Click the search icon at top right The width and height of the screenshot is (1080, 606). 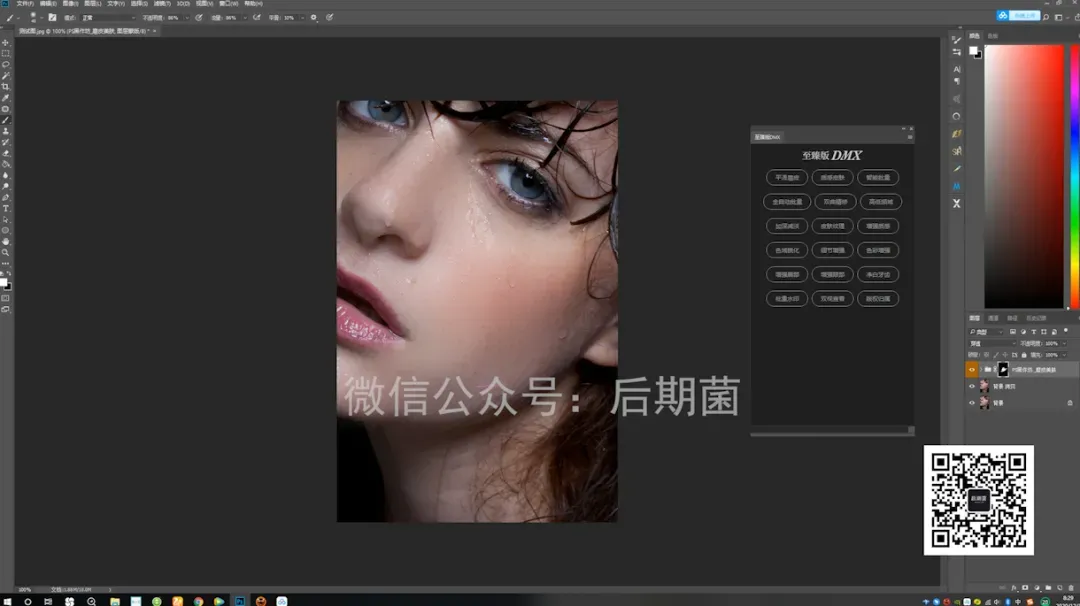[x=1046, y=17]
